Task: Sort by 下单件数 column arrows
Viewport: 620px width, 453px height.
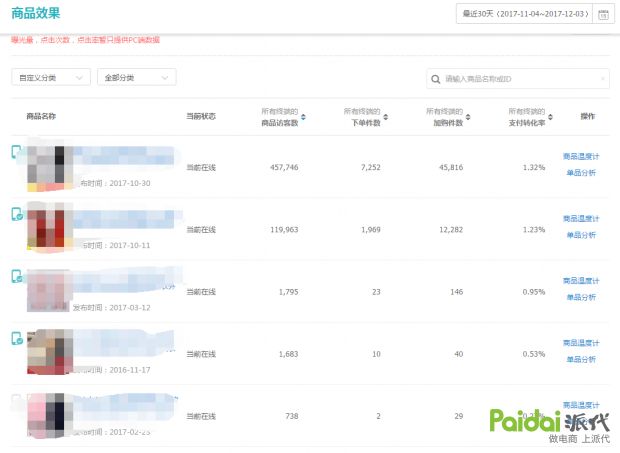Action: click(x=386, y=117)
